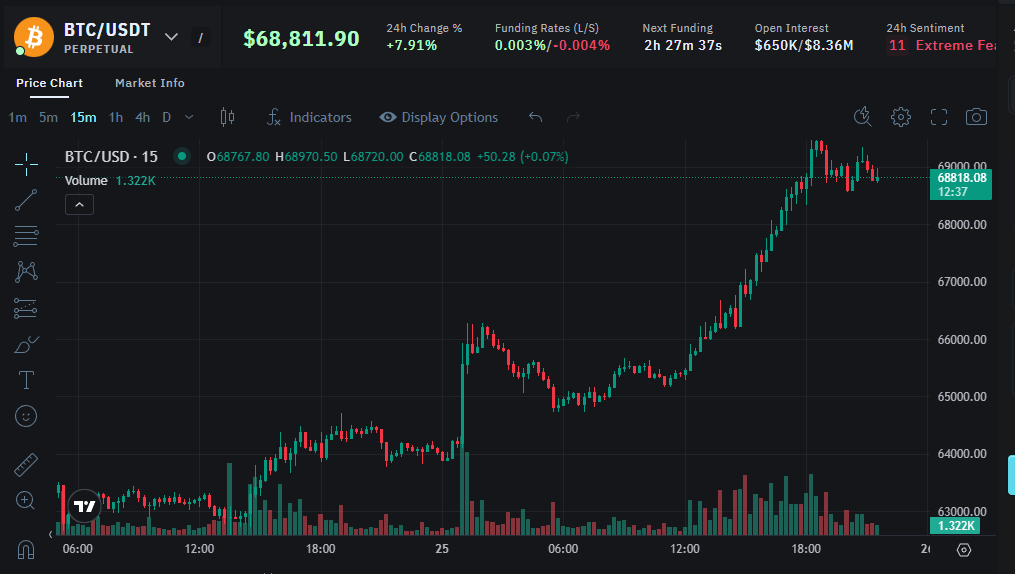The image size is (1015, 574).
Task: Open Display Options
Action: [x=439, y=117]
